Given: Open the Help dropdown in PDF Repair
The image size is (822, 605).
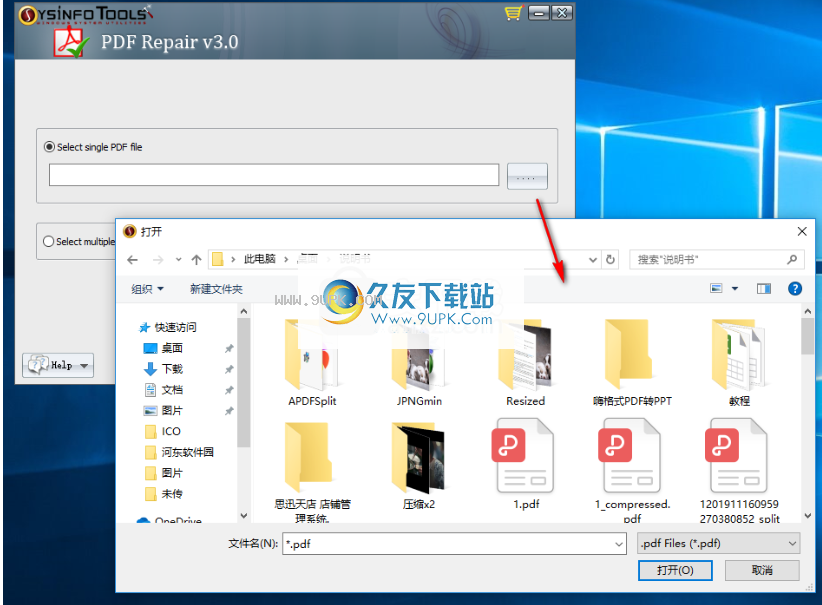Looking at the screenshot, I should pos(58,365).
